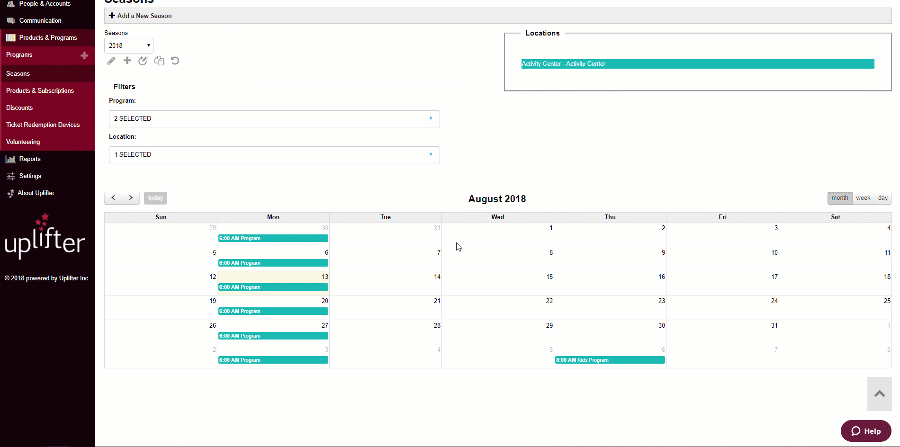900x447 pixels.
Task: Click the About Uplifter icon
Action: point(10,193)
